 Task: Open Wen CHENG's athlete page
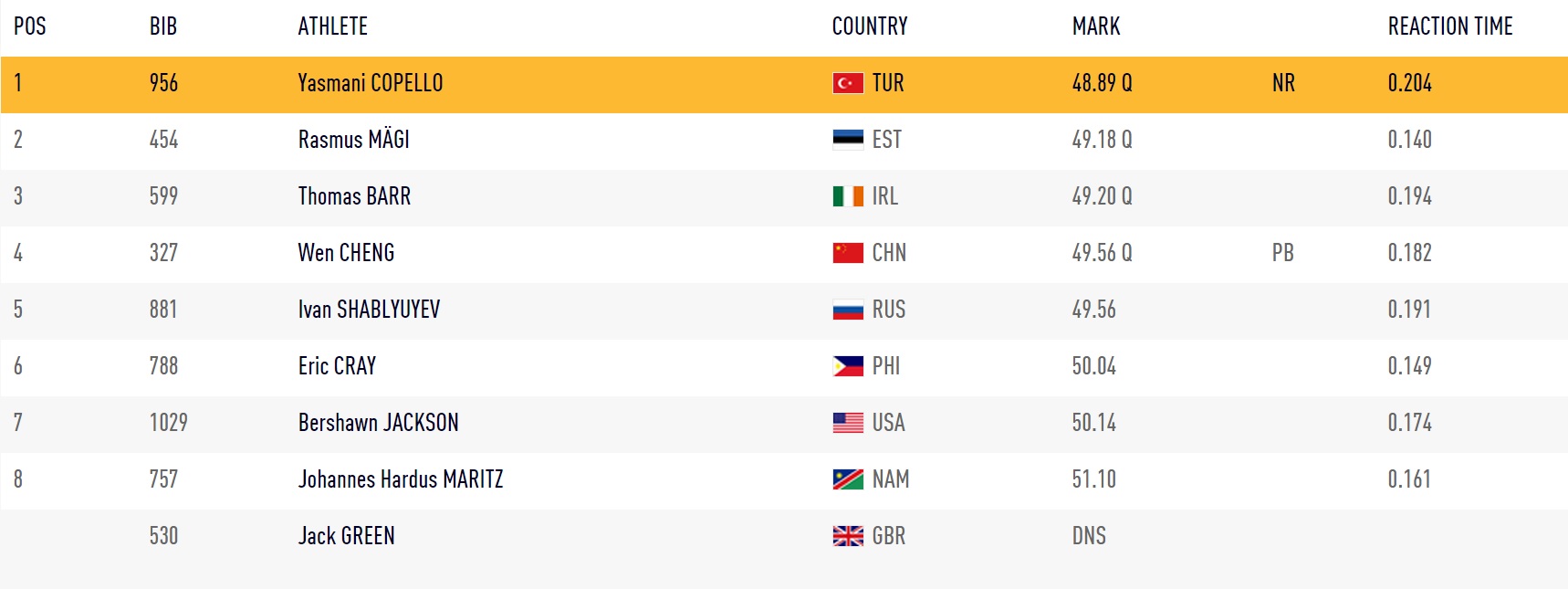(347, 253)
